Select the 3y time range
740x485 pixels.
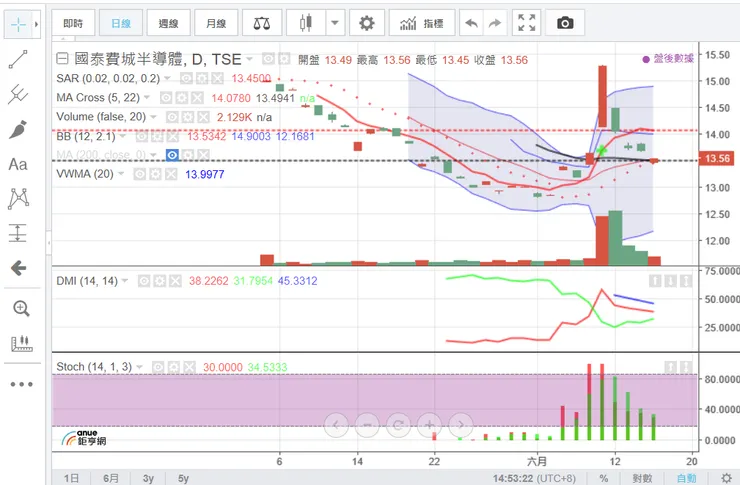click(x=149, y=478)
